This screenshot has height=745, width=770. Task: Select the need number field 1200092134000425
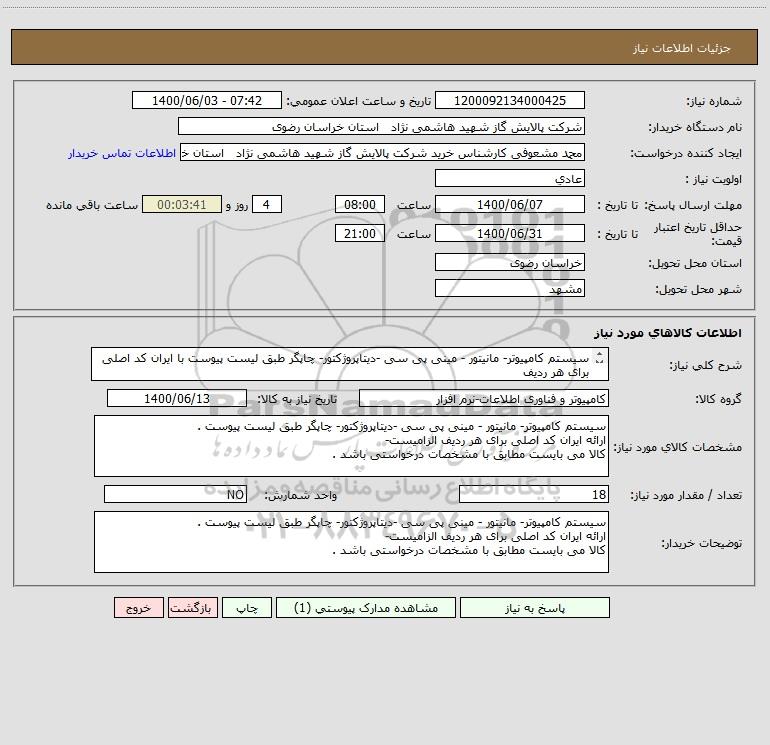point(510,100)
